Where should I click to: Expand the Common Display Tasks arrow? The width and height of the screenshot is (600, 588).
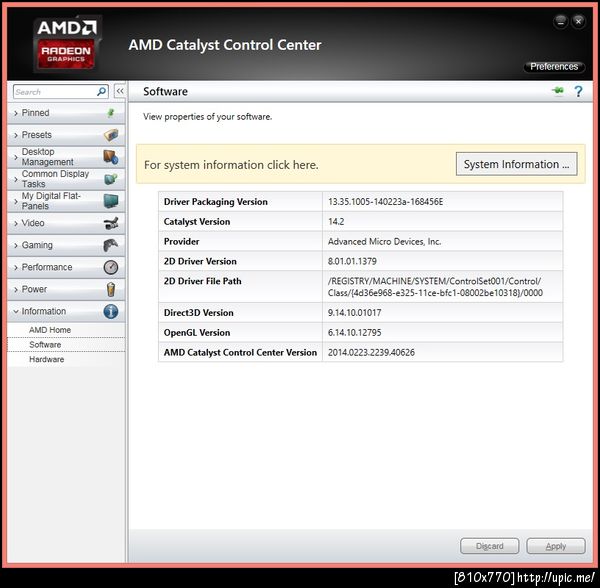tap(16, 179)
